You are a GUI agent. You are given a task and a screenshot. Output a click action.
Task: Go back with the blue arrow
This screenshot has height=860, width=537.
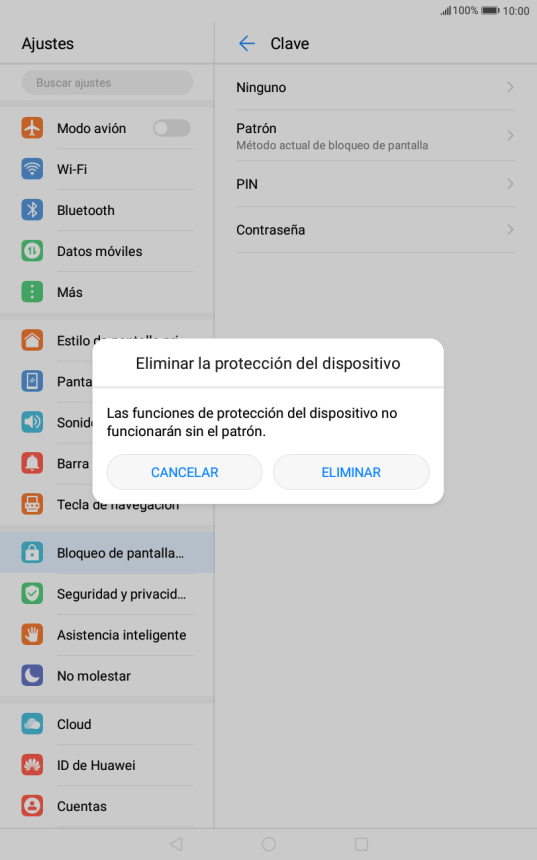pyautogui.click(x=247, y=43)
